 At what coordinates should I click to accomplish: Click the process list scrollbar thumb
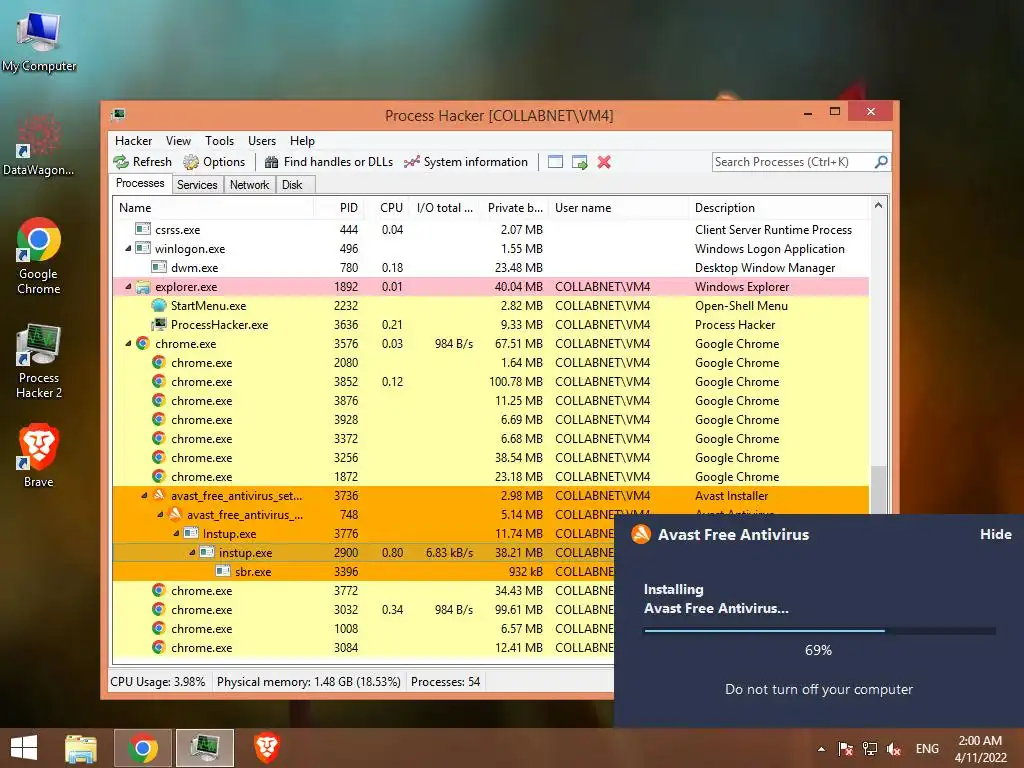click(x=878, y=490)
